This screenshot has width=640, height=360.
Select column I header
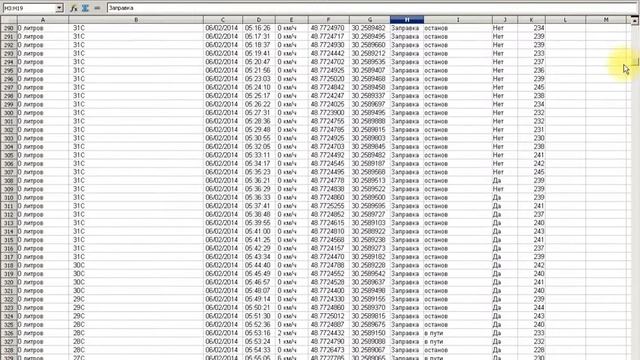coord(458,20)
